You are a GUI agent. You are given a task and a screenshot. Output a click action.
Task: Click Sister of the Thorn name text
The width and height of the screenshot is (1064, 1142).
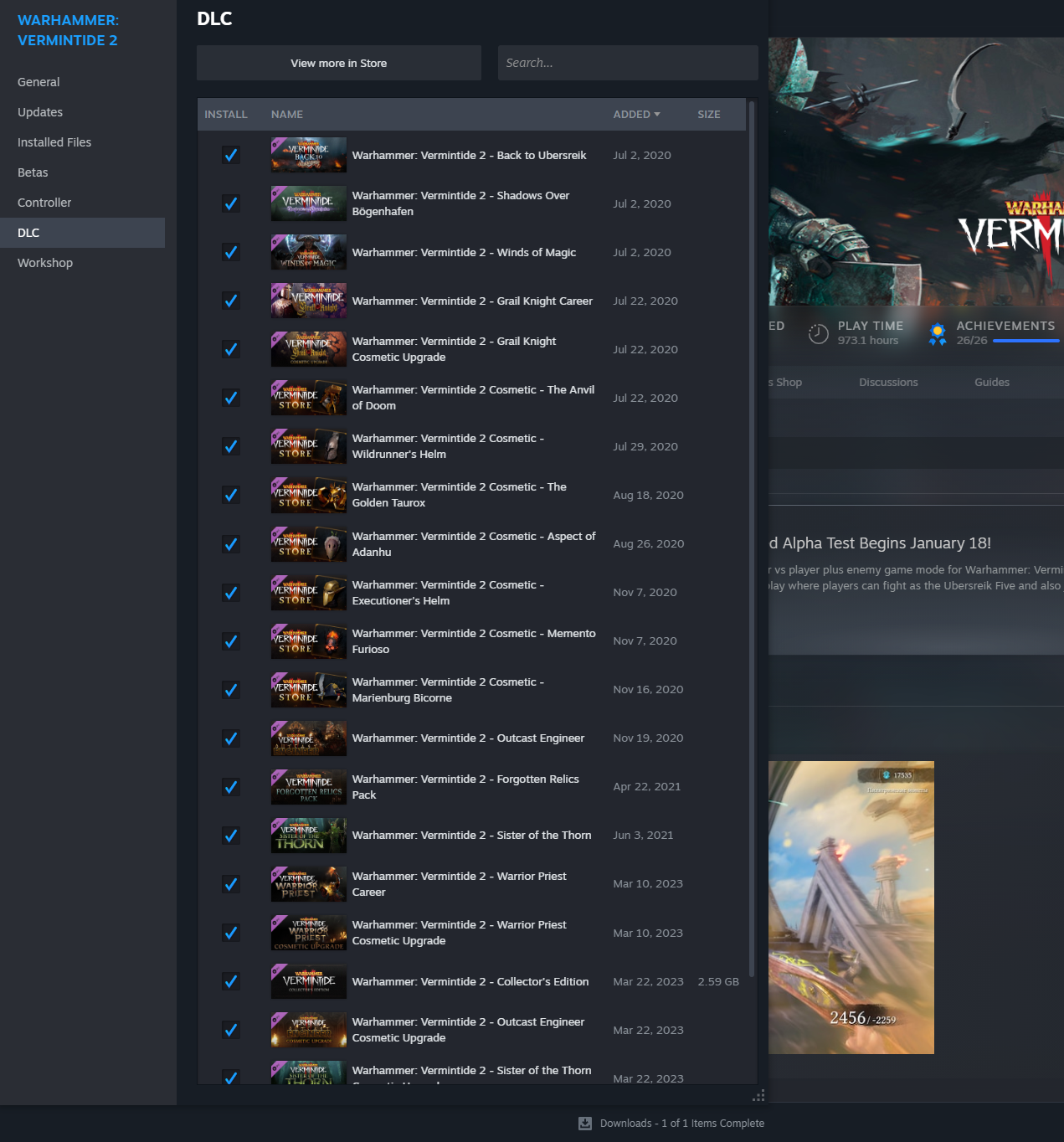[471, 836]
